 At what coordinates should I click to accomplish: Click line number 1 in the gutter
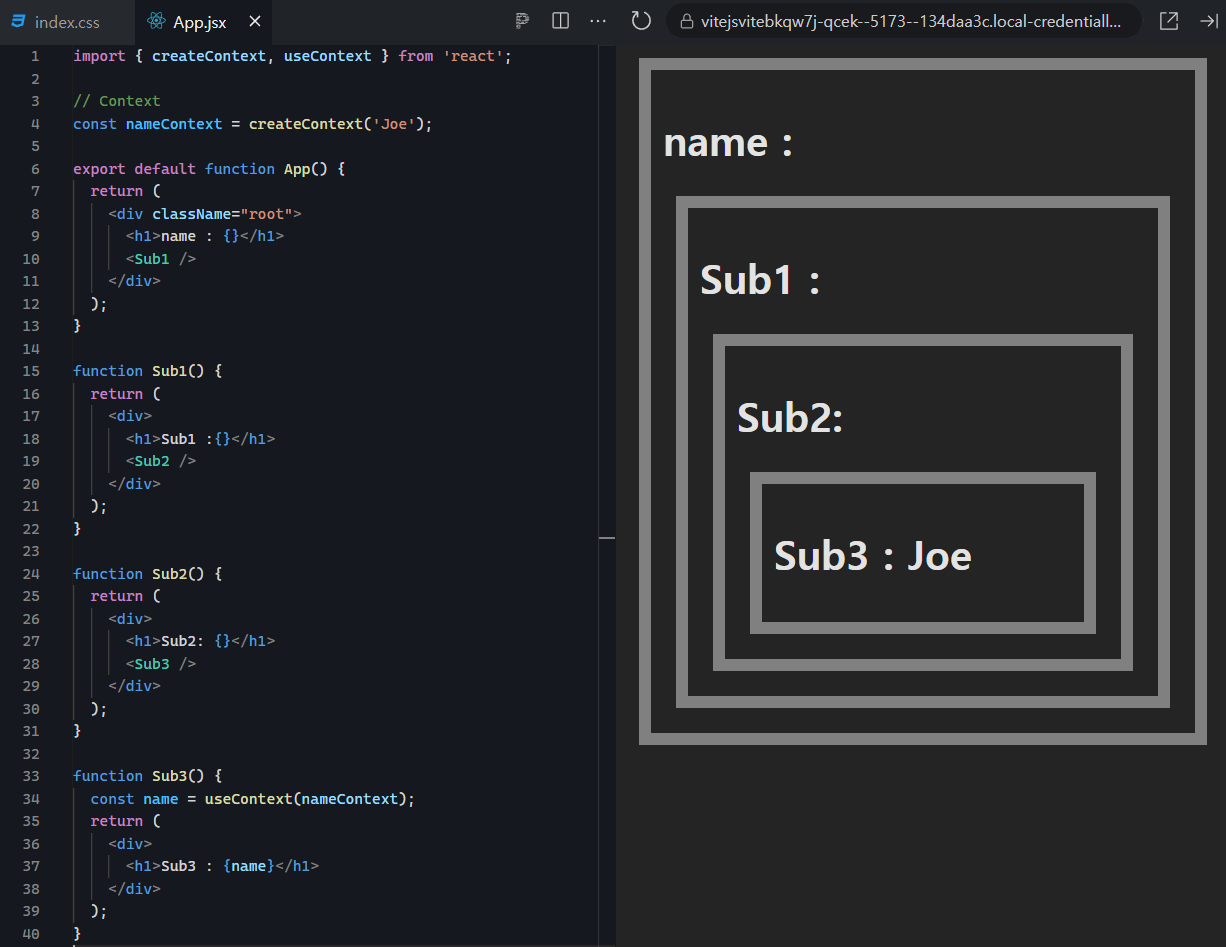[36, 56]
